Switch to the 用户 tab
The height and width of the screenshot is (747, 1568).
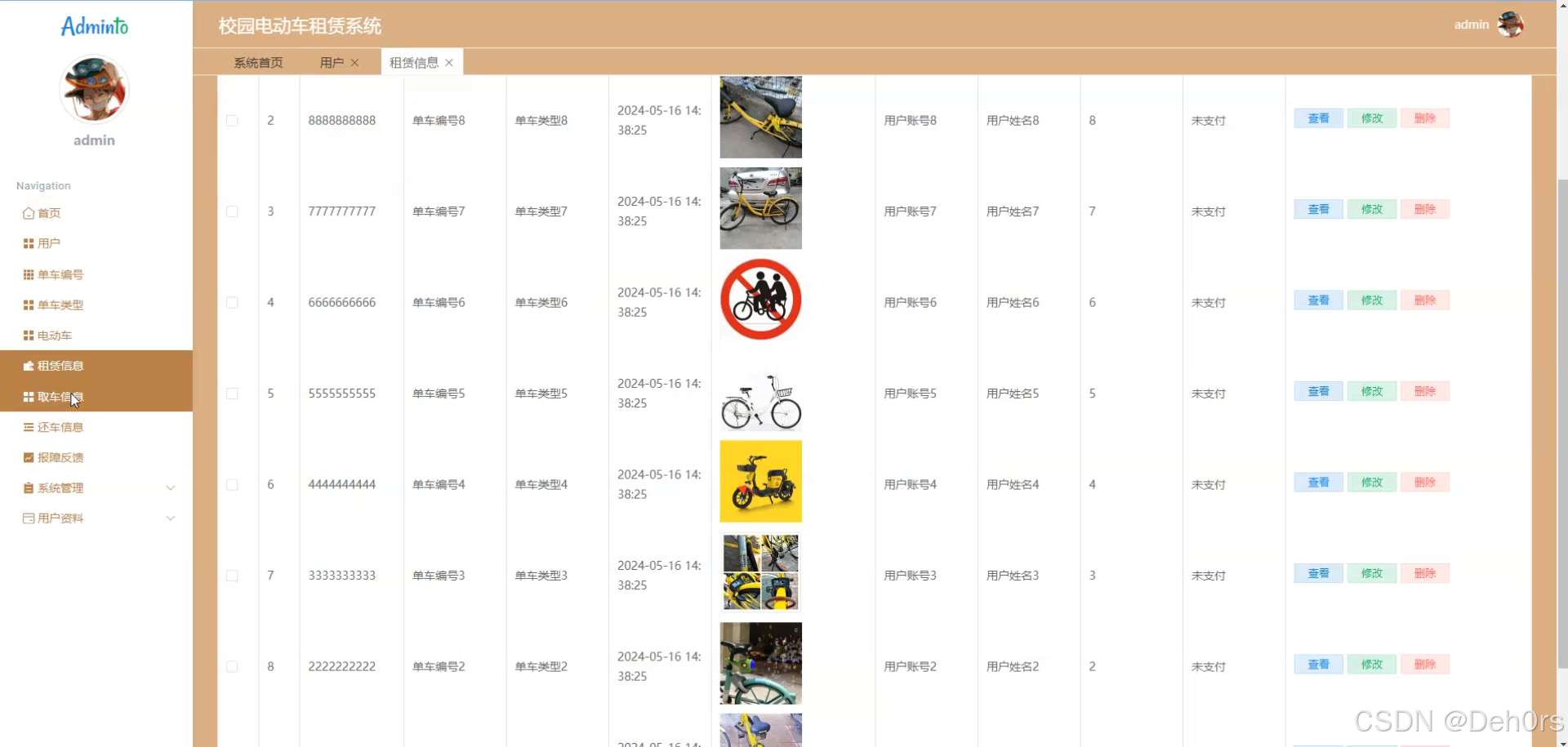point(332,63)
